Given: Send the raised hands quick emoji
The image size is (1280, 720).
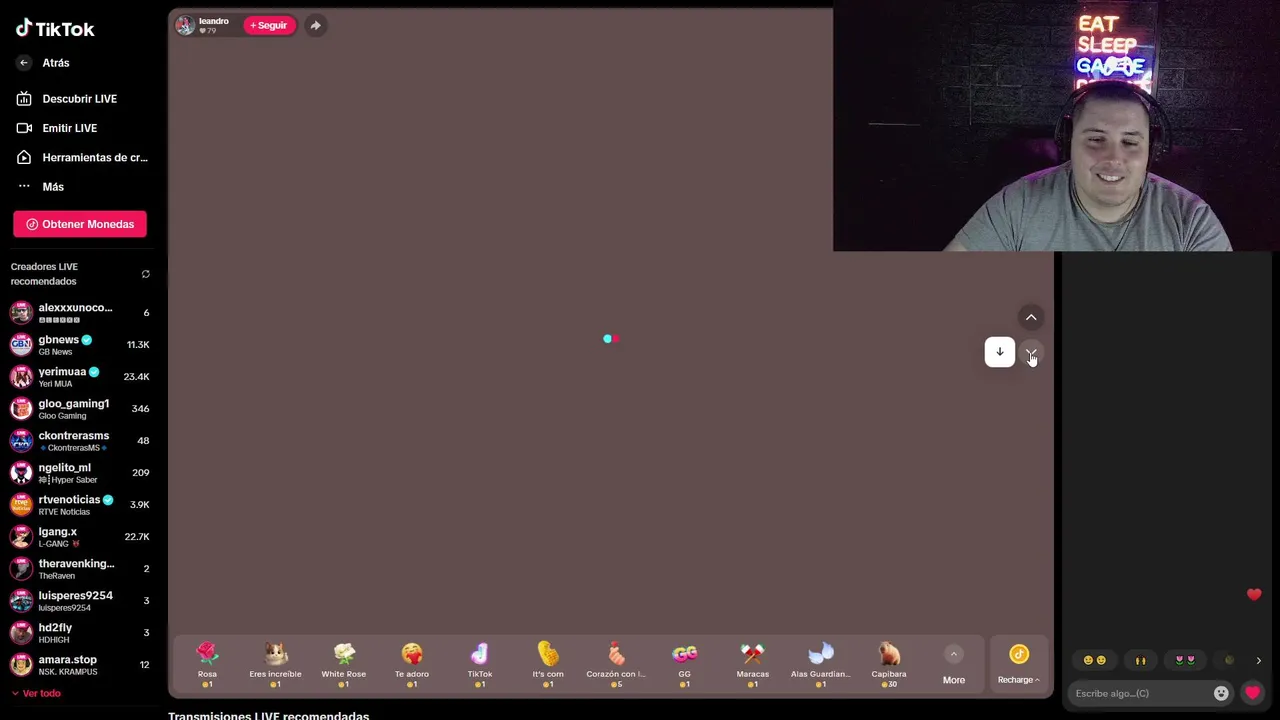Looking at the screenshot, I should (1140, 660).
